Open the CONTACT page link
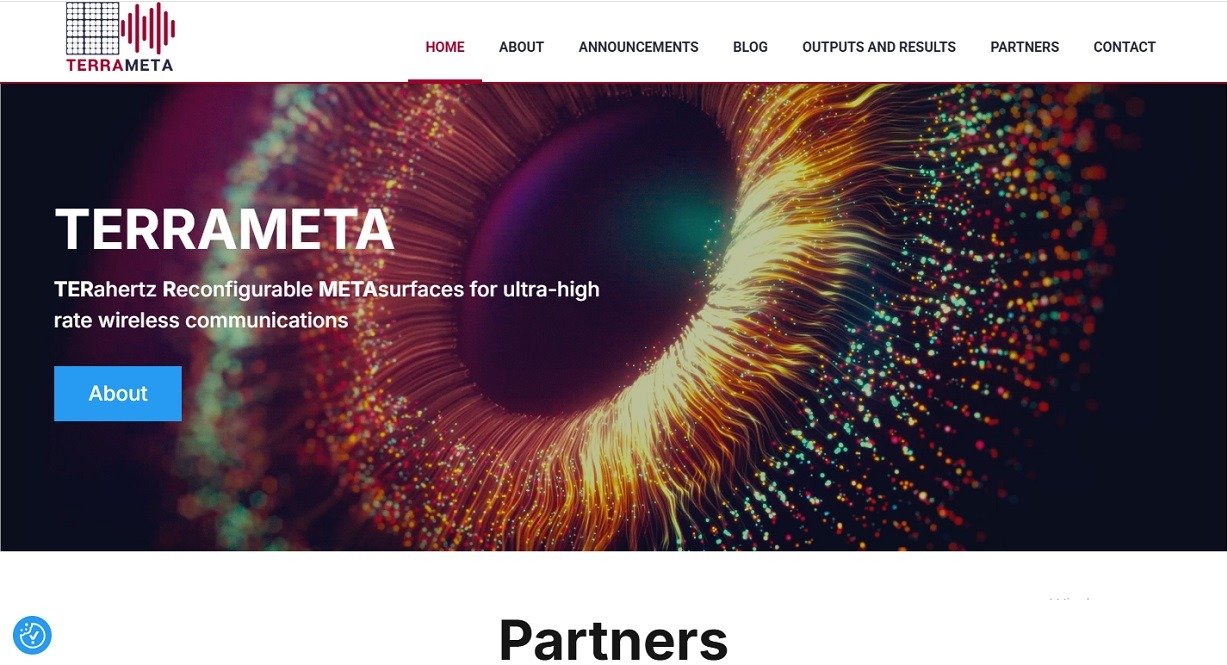 pyautogui.click(x=1124, y=47)
